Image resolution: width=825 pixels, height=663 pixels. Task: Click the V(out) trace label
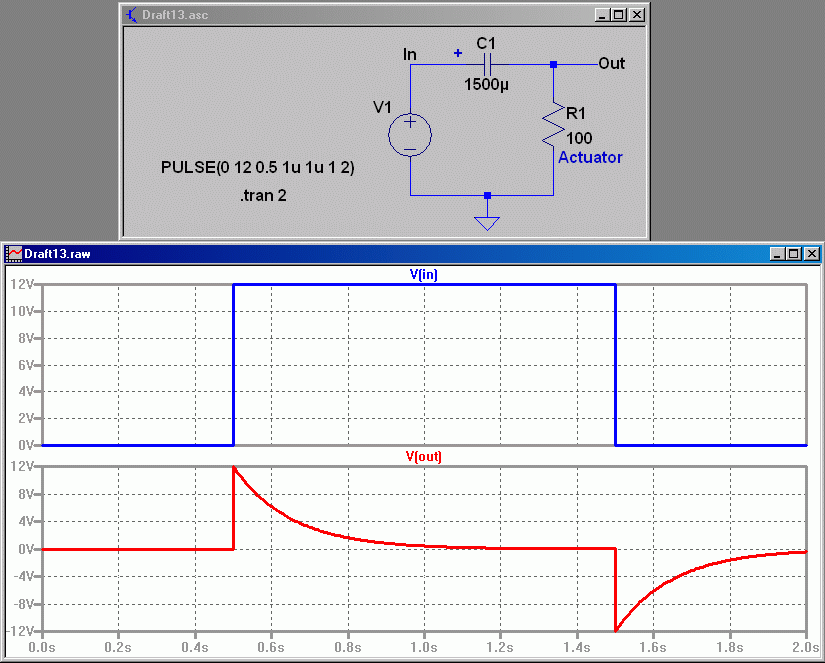[424, 456]
